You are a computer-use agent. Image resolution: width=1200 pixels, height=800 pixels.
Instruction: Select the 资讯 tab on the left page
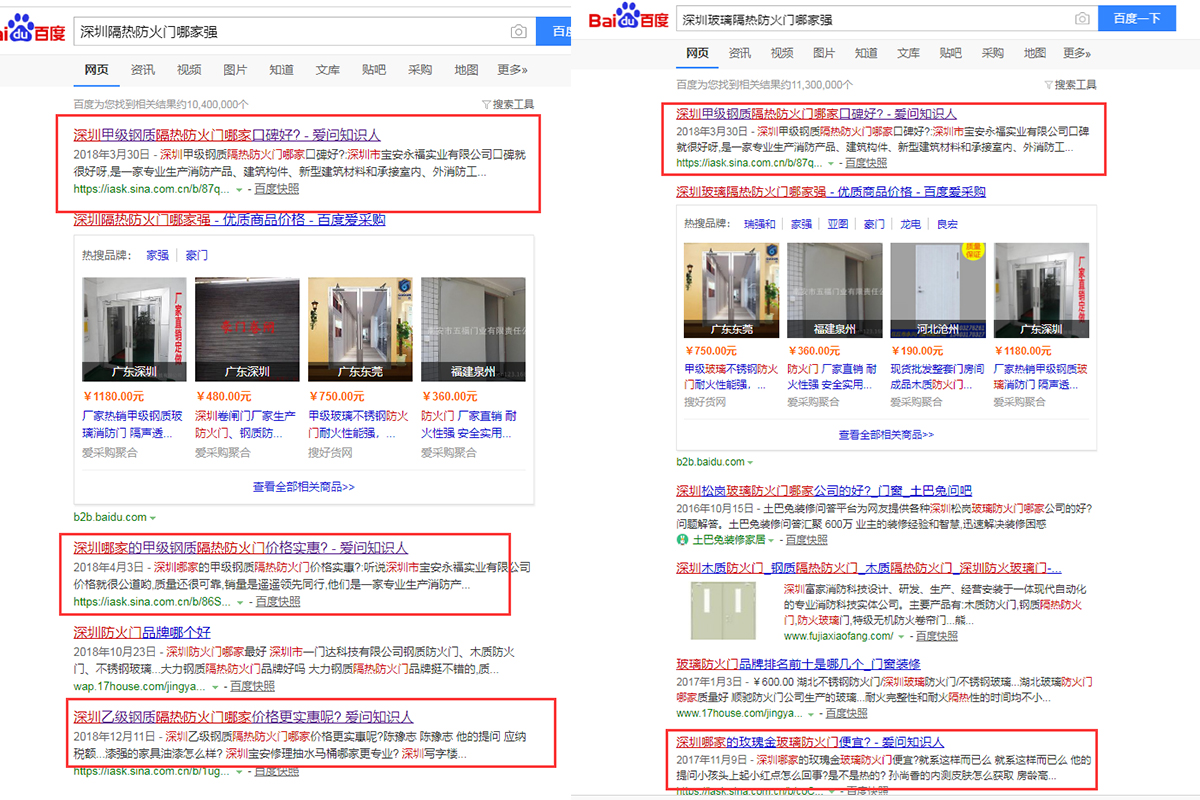click(142, 70)
